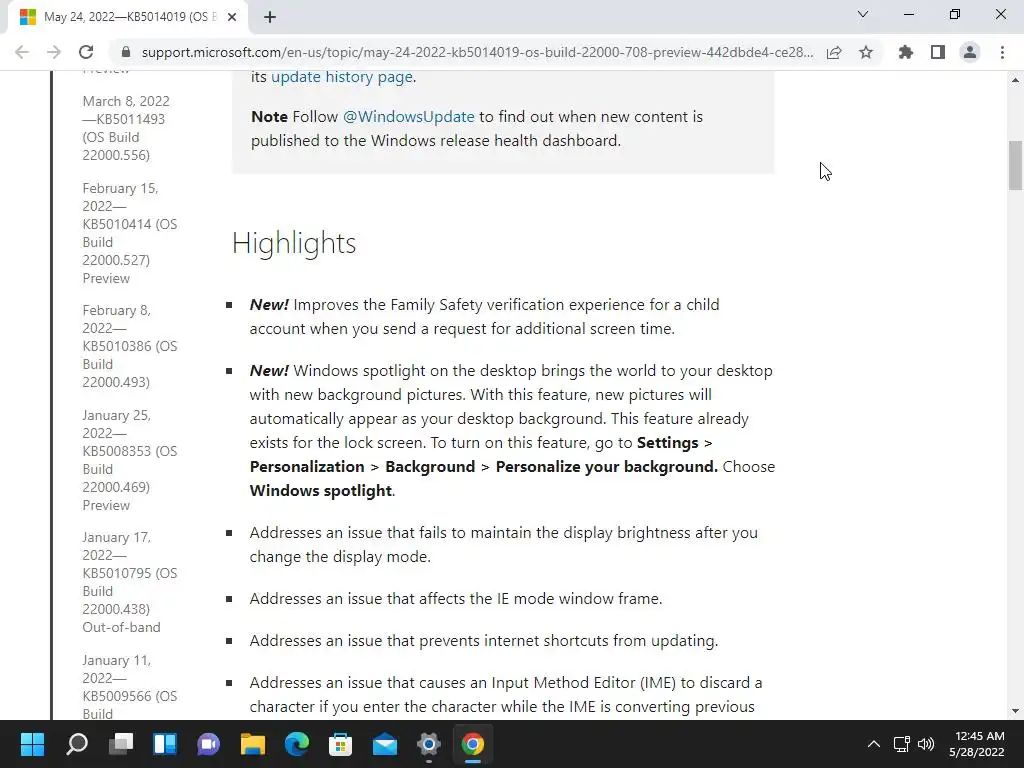
Task: Launch Microsoft Edge from taskbar
Action: point(297,744)
